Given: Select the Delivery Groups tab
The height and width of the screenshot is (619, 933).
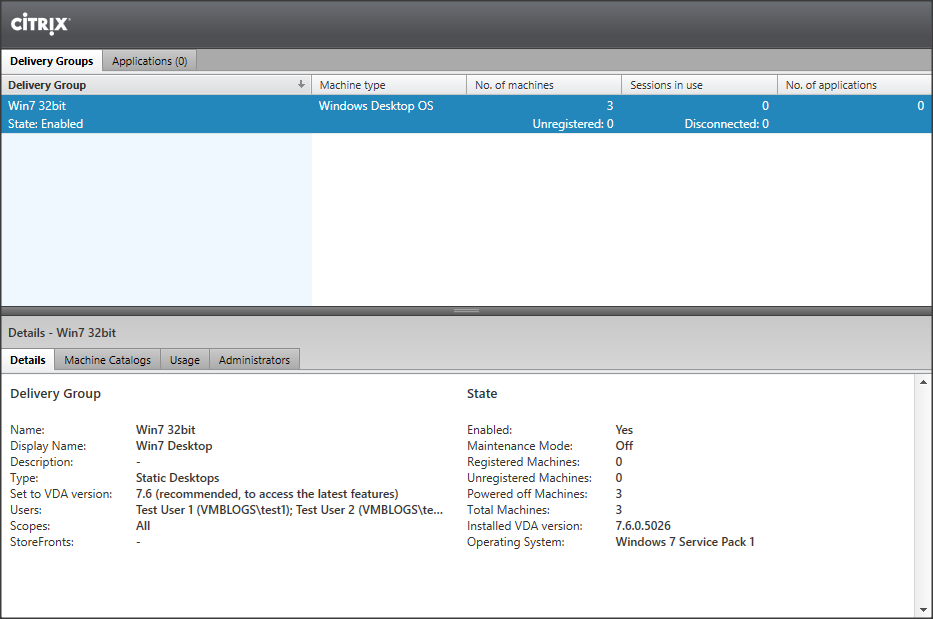Looking at the screenshot, I should click(51, 61).
